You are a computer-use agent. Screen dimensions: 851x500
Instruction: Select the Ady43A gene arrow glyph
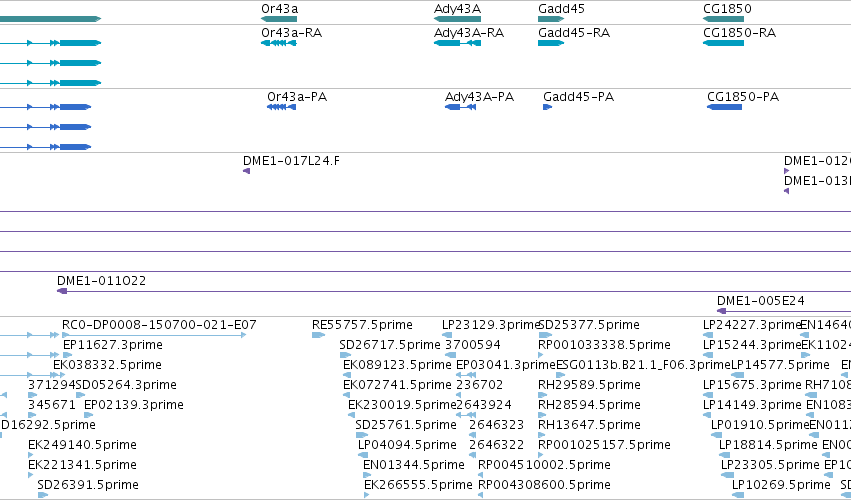click(x=457, y=19)
